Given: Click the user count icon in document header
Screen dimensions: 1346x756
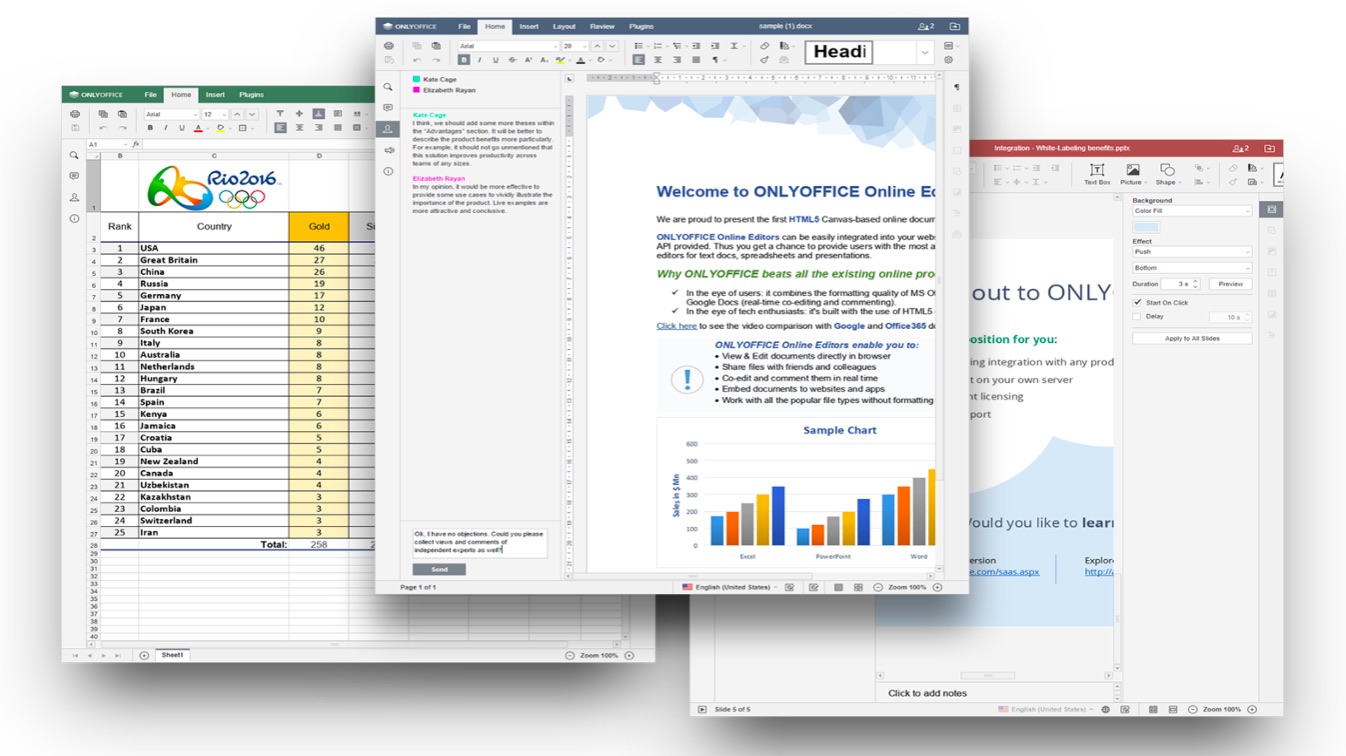Looking at the screenshot, I should pos(926,27).
